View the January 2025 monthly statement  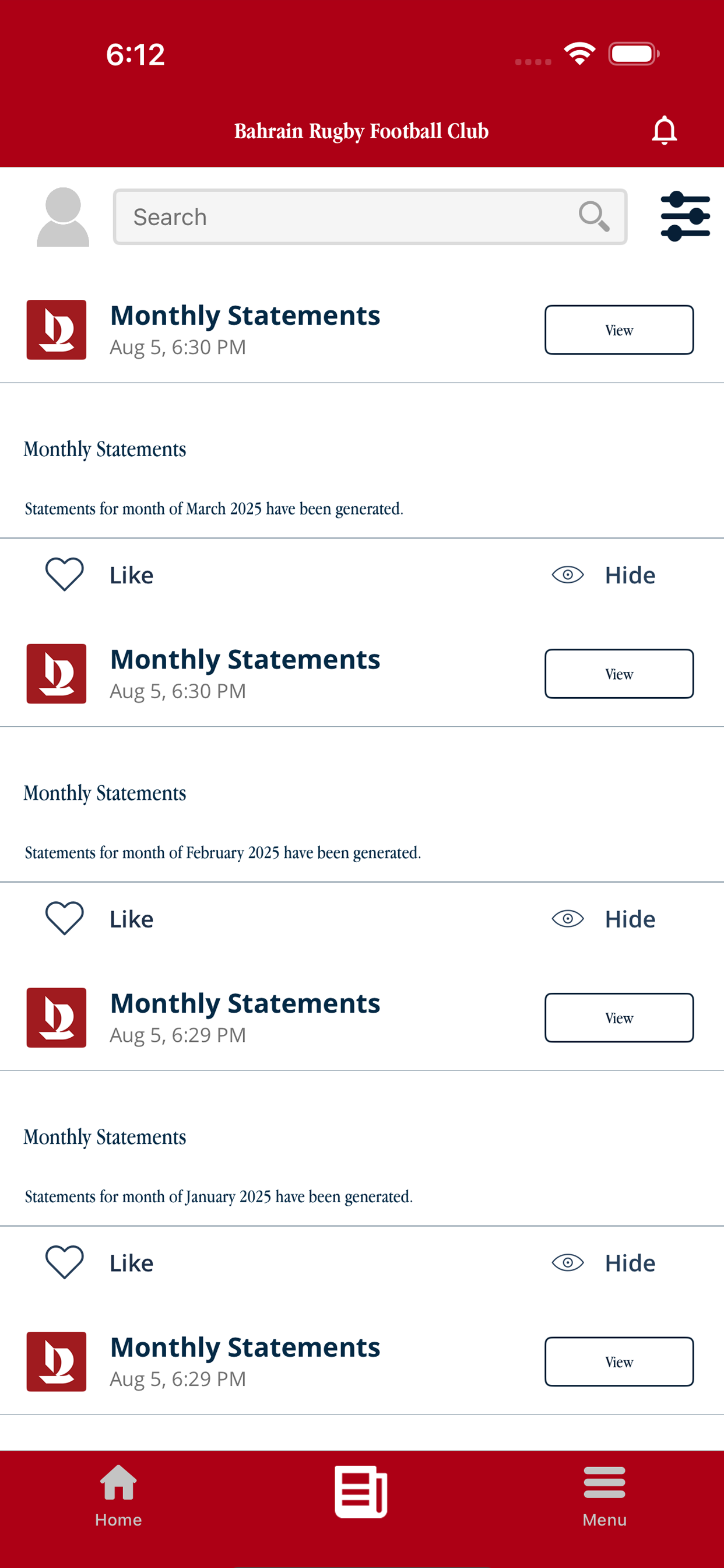tap(618, 1017)
